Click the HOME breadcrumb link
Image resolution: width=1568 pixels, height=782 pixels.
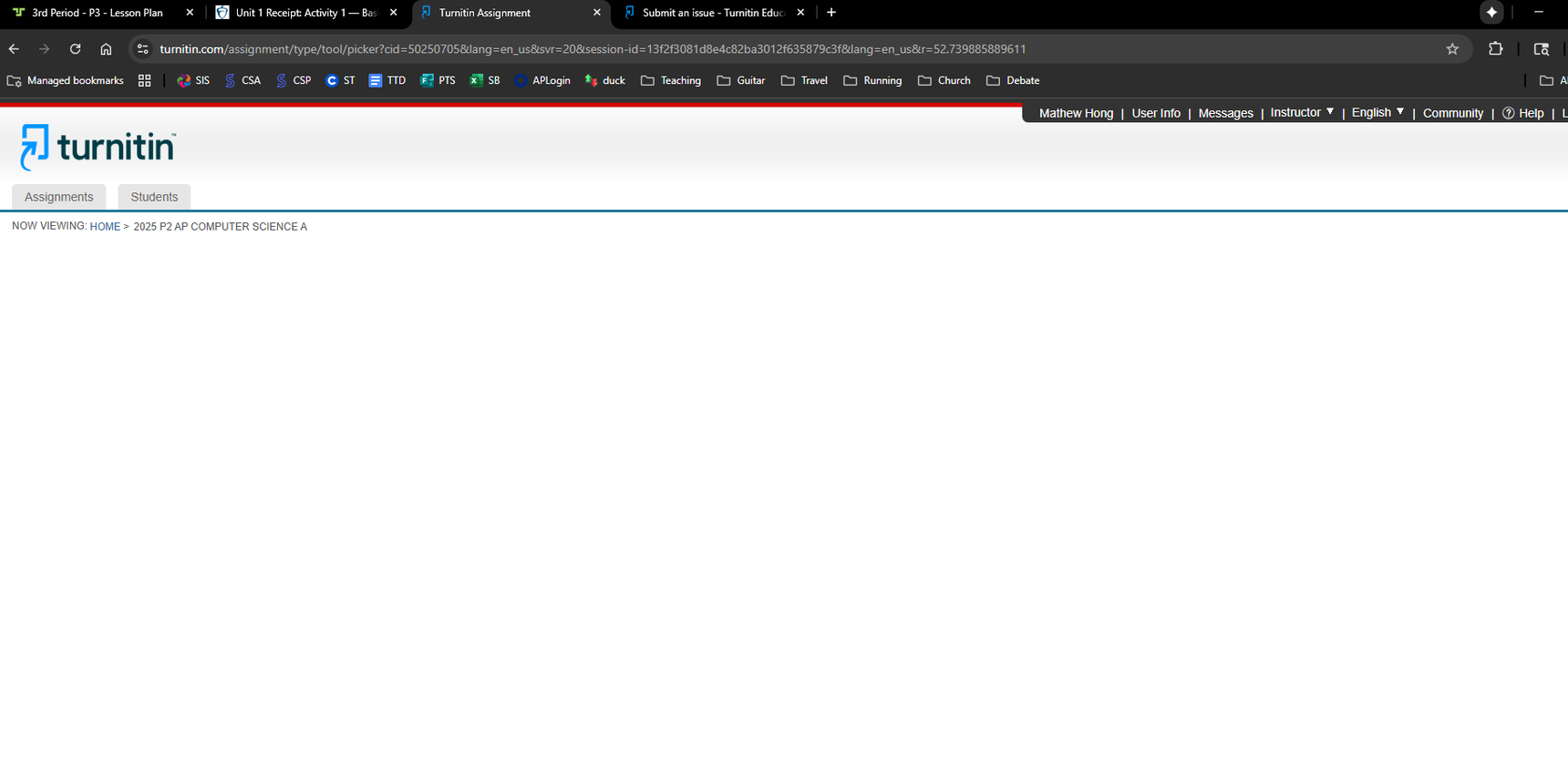click(x=105, y=227)
